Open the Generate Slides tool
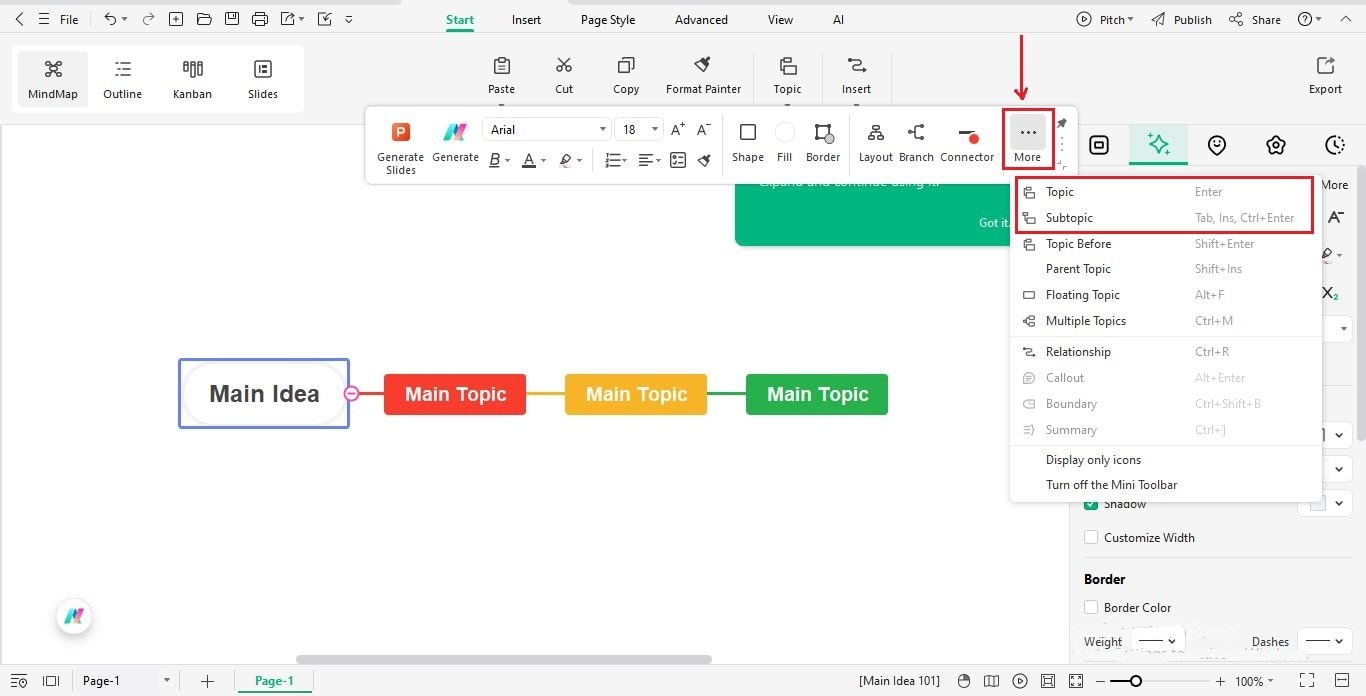The width and height of the screenshot is (1366, 696). (x=400, y=145)
